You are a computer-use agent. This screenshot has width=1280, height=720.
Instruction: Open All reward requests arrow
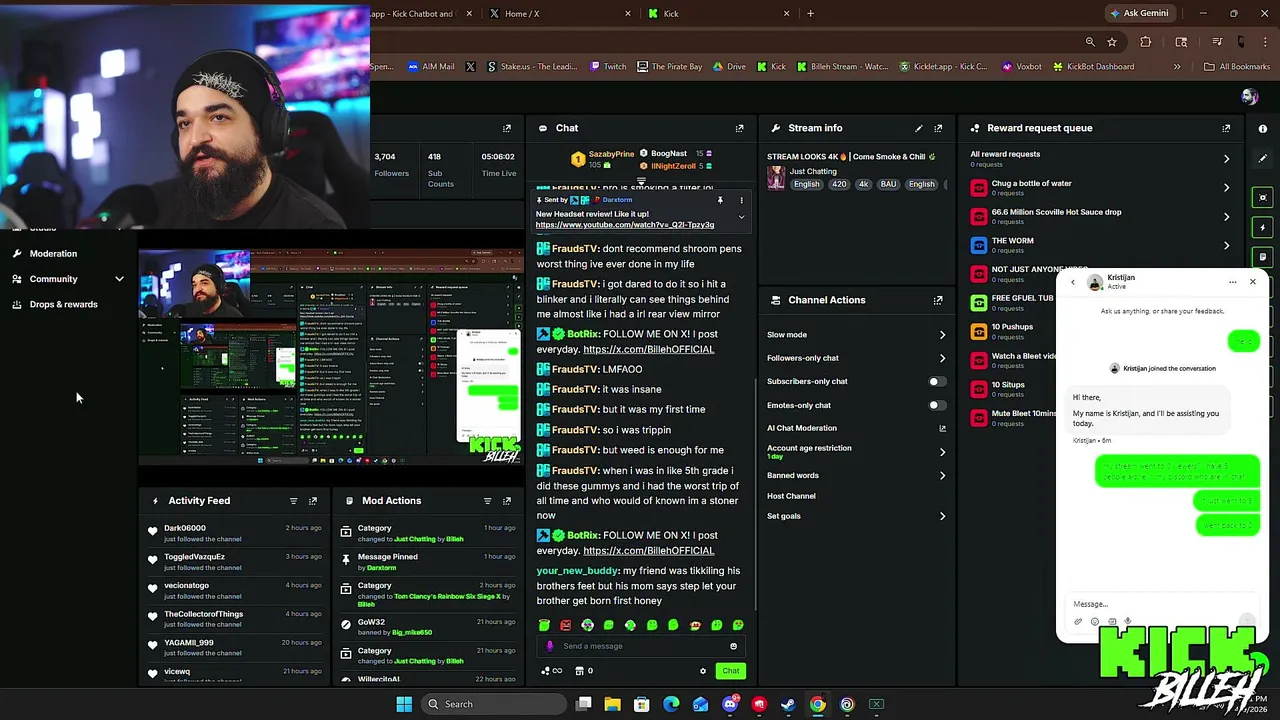coord(1226,159)
